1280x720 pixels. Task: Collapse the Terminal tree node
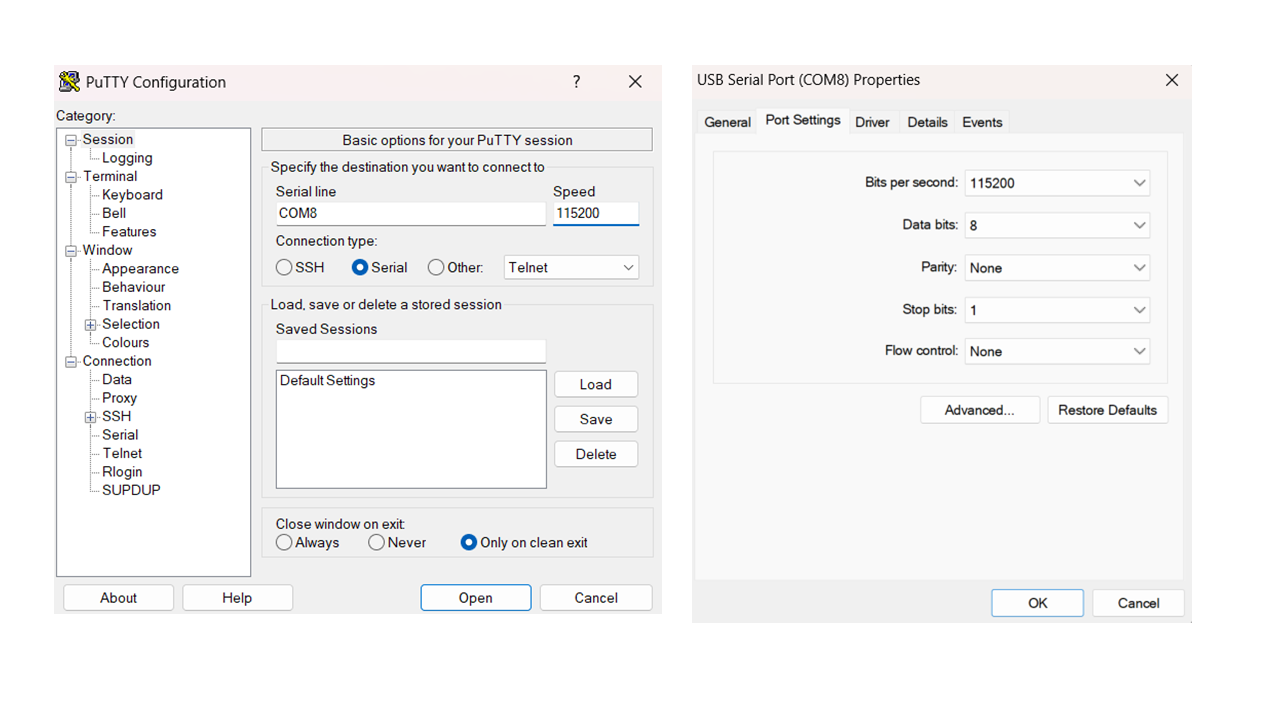[x=71, y=177]
